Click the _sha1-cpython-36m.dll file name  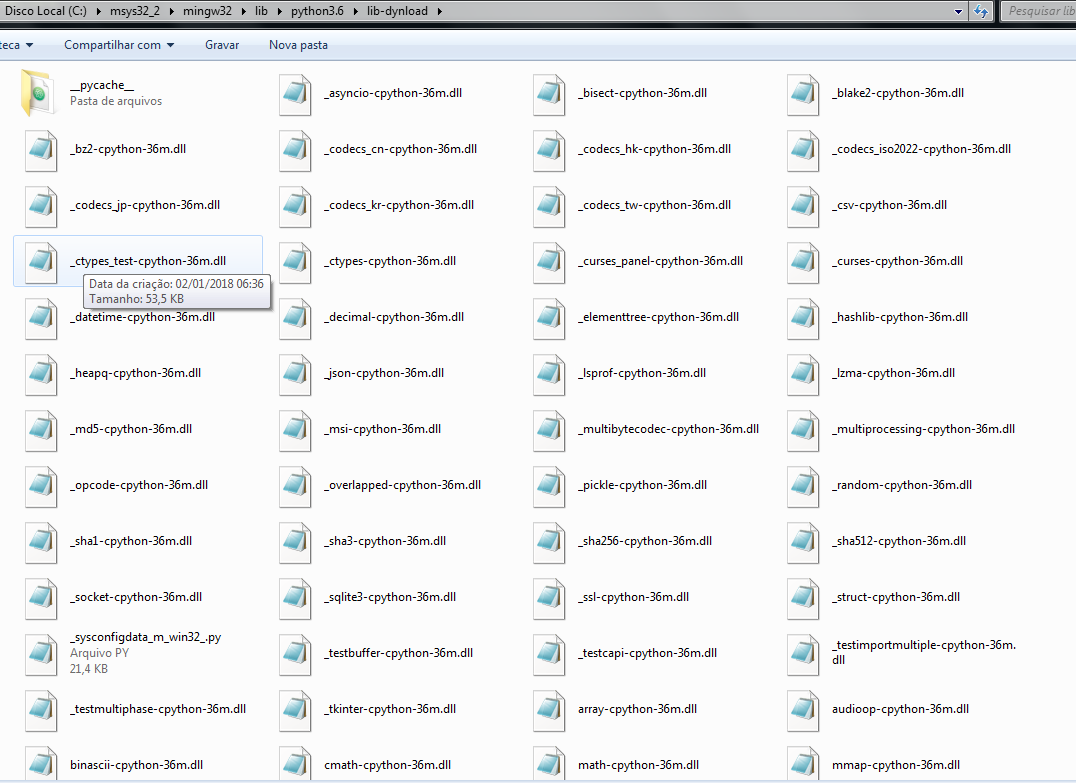pyautogui.click(x=131, y=541)
